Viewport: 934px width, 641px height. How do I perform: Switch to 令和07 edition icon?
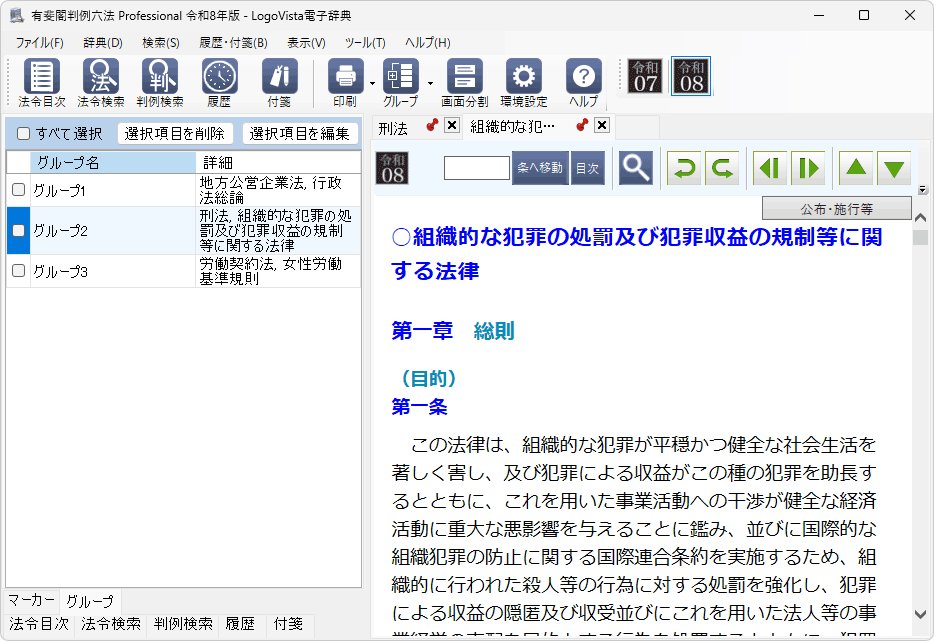pos(645,76)
